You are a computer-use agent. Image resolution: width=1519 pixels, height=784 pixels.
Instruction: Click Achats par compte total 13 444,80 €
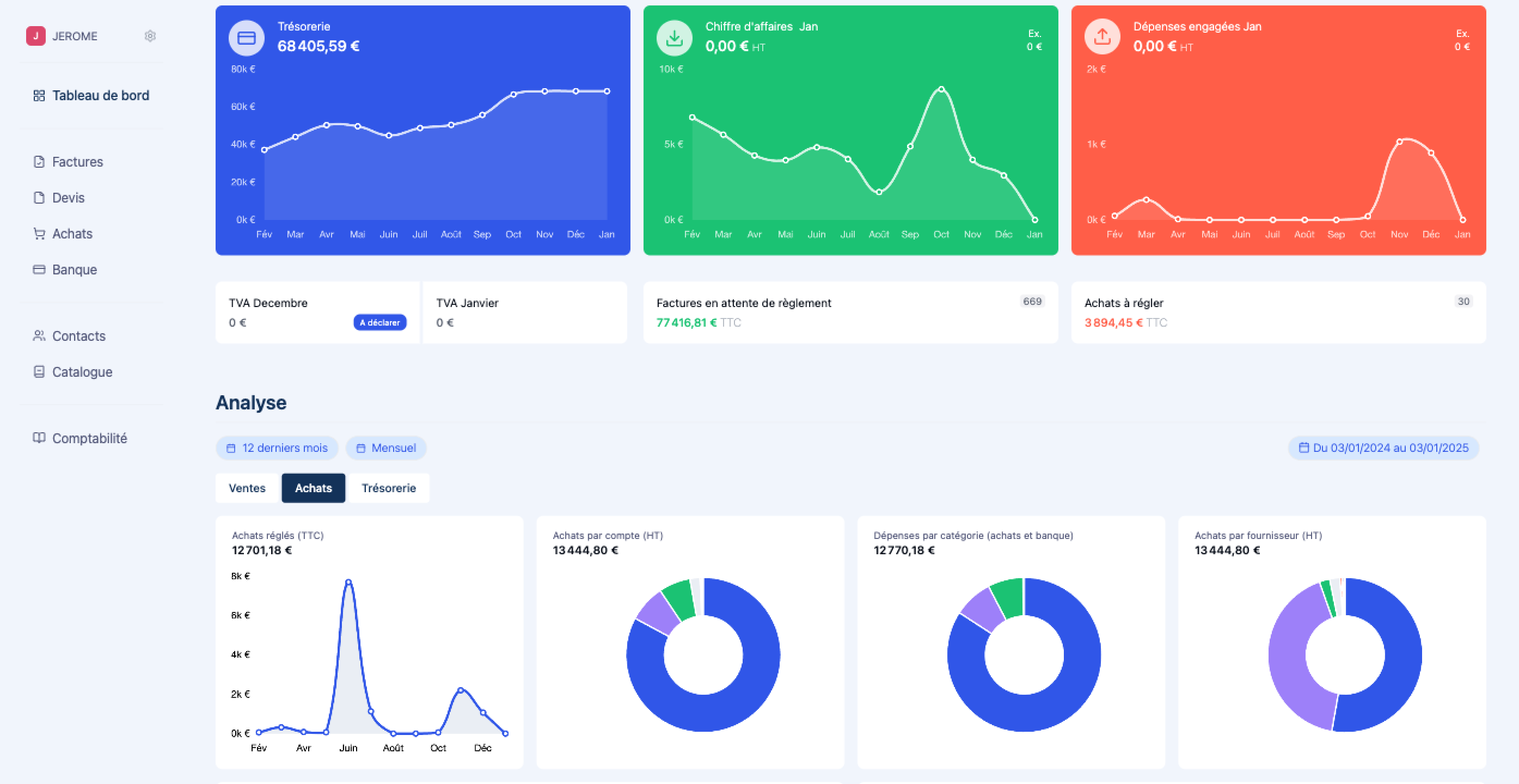point(585,550)
